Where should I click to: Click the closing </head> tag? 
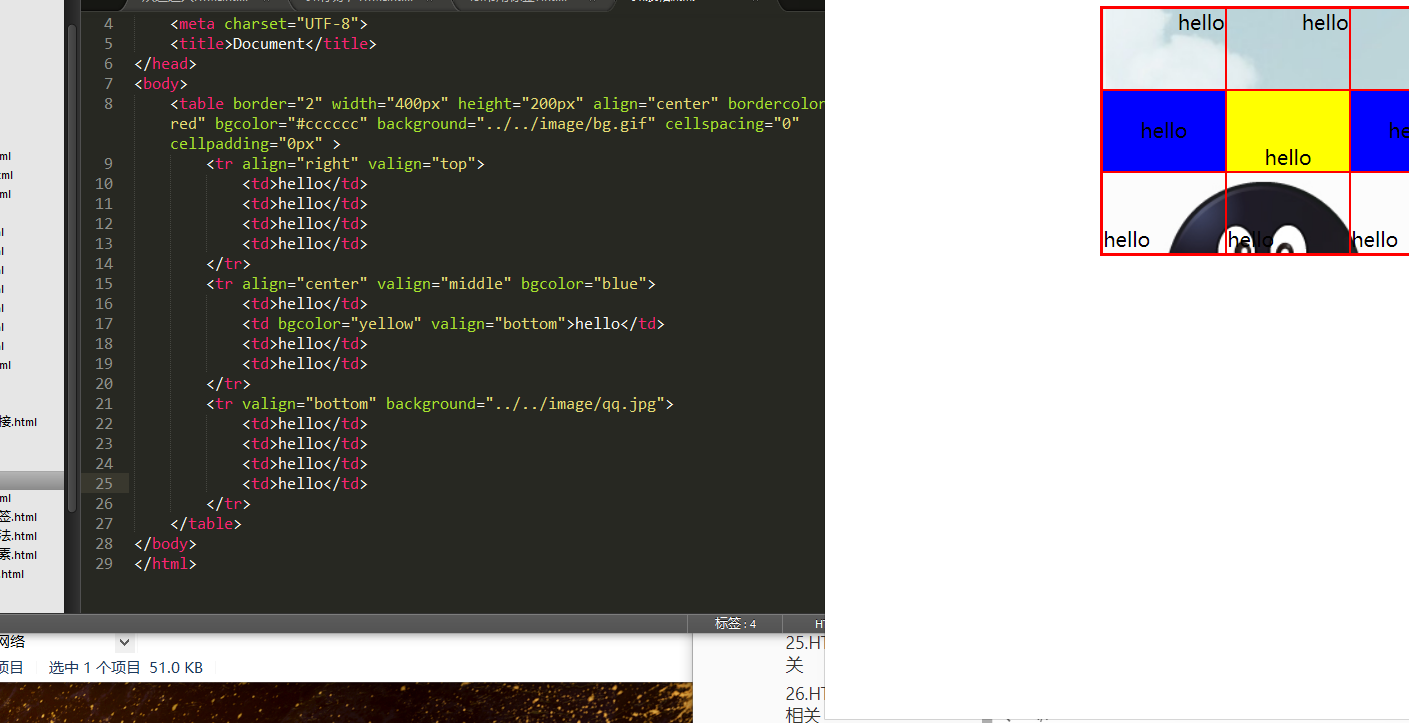[165, 64]
